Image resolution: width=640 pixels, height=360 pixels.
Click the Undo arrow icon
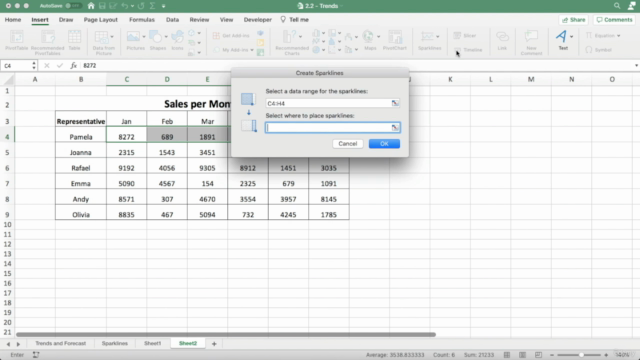(124, 6)
